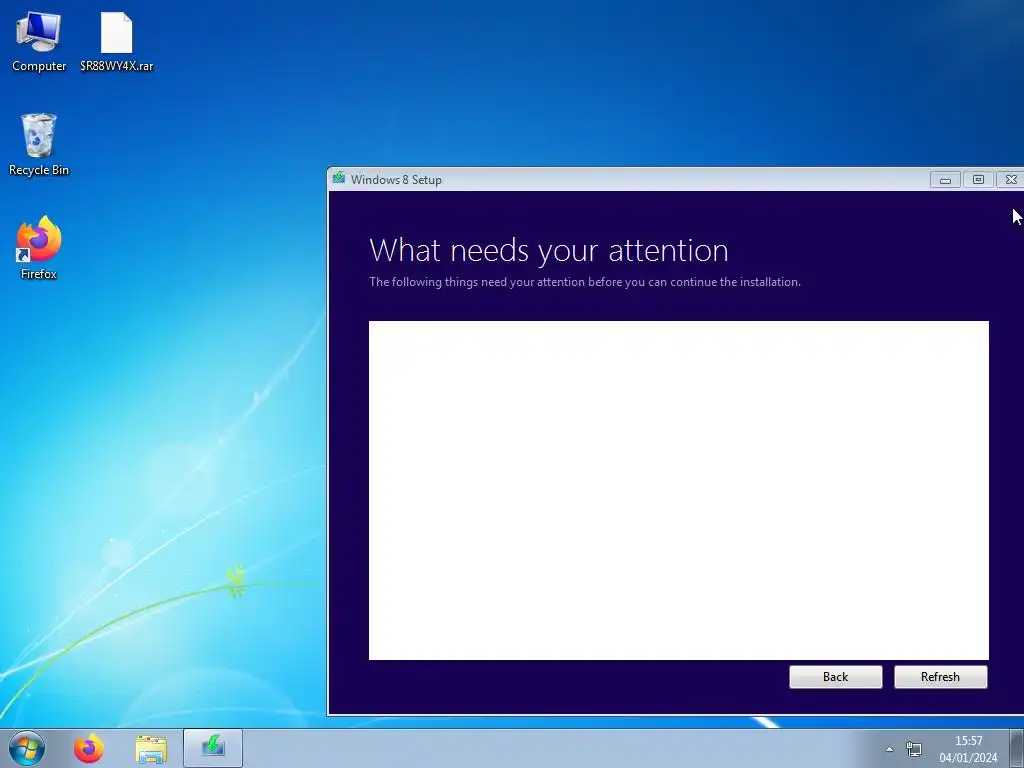Click the Show desktop strip beside the clock
This screenshot has width=1024, height=768.
[x=1017, y=748]
